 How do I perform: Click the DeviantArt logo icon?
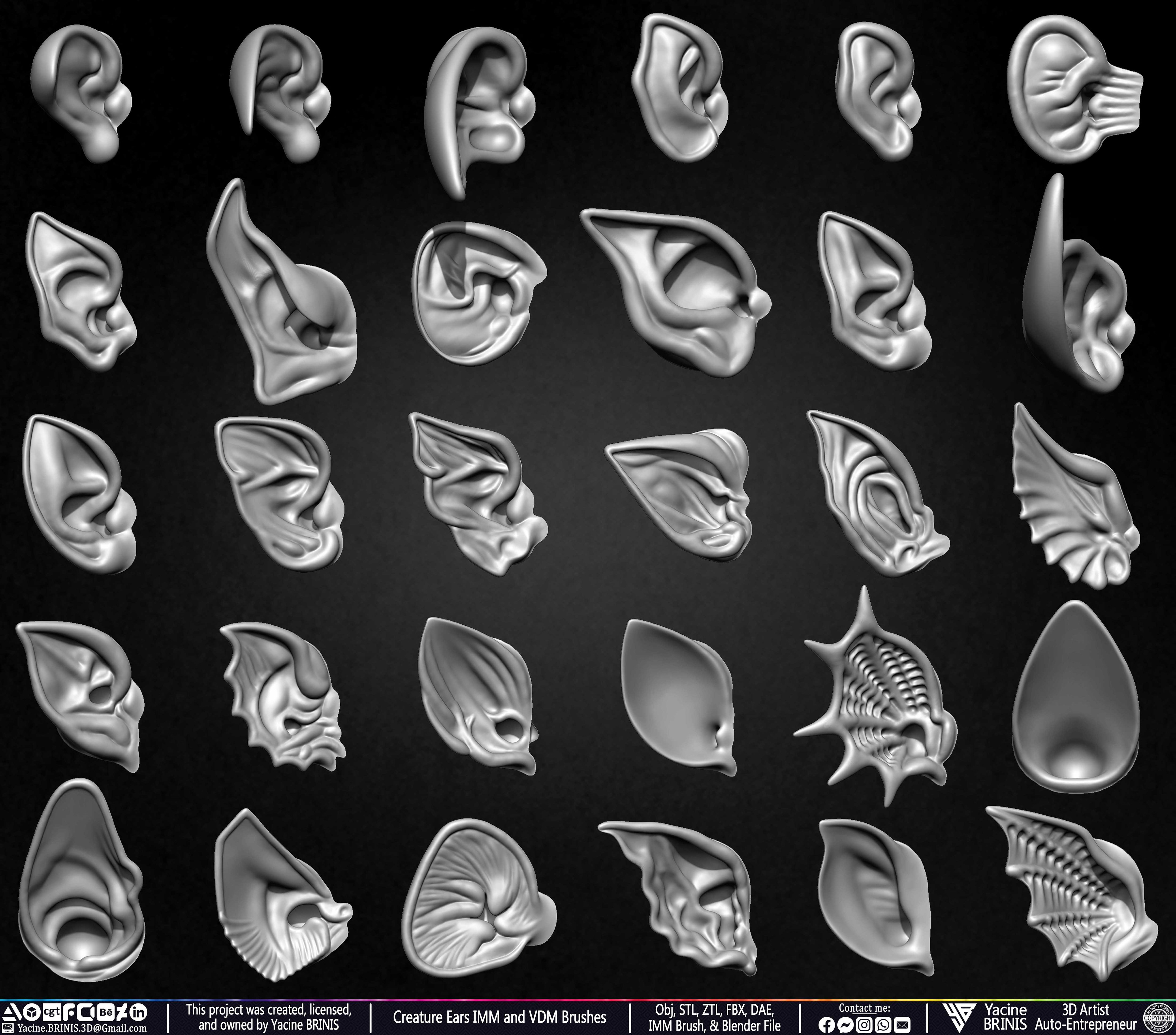[121, 1012]
